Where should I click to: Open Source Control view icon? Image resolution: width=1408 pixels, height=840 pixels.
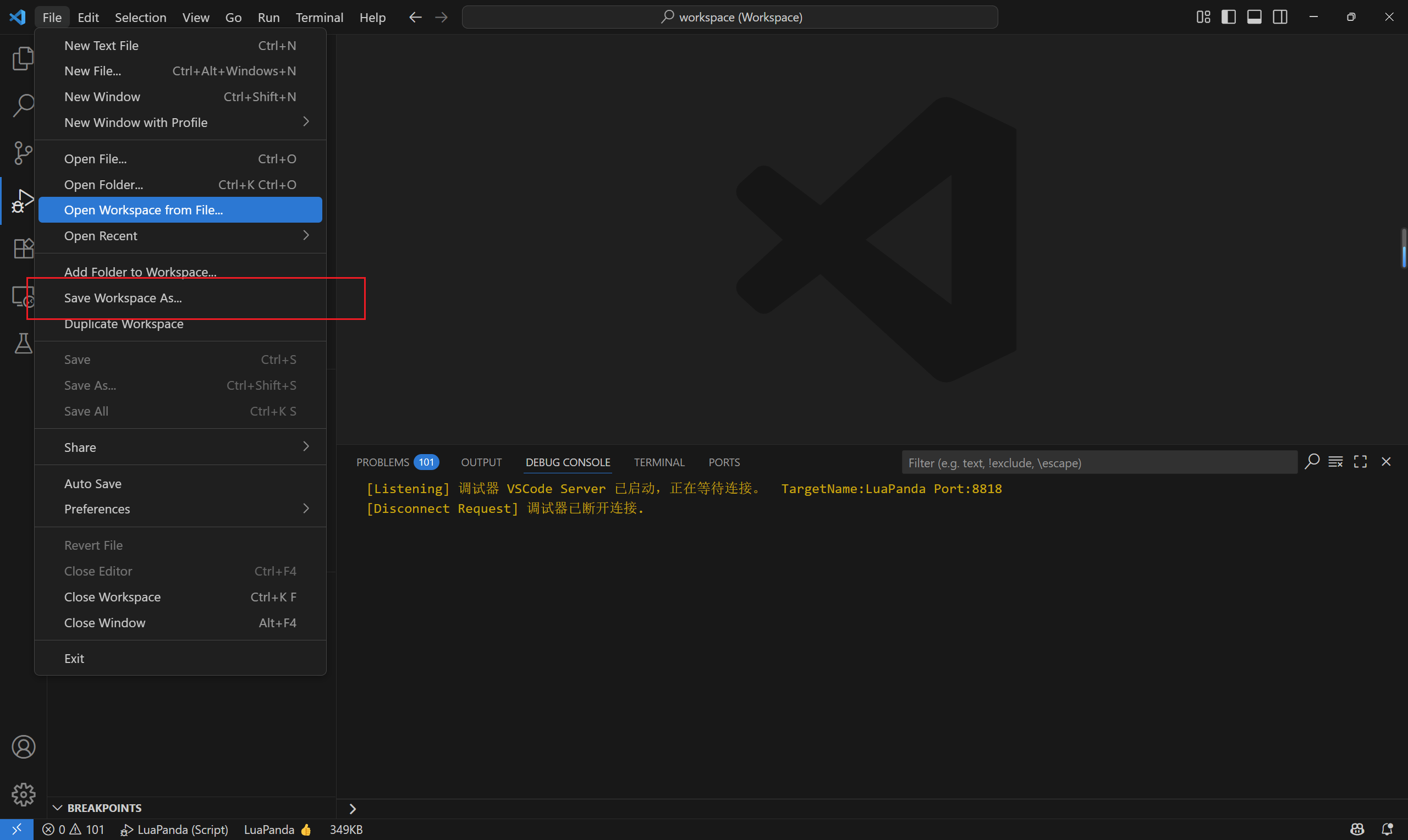[x=23, y=153]
